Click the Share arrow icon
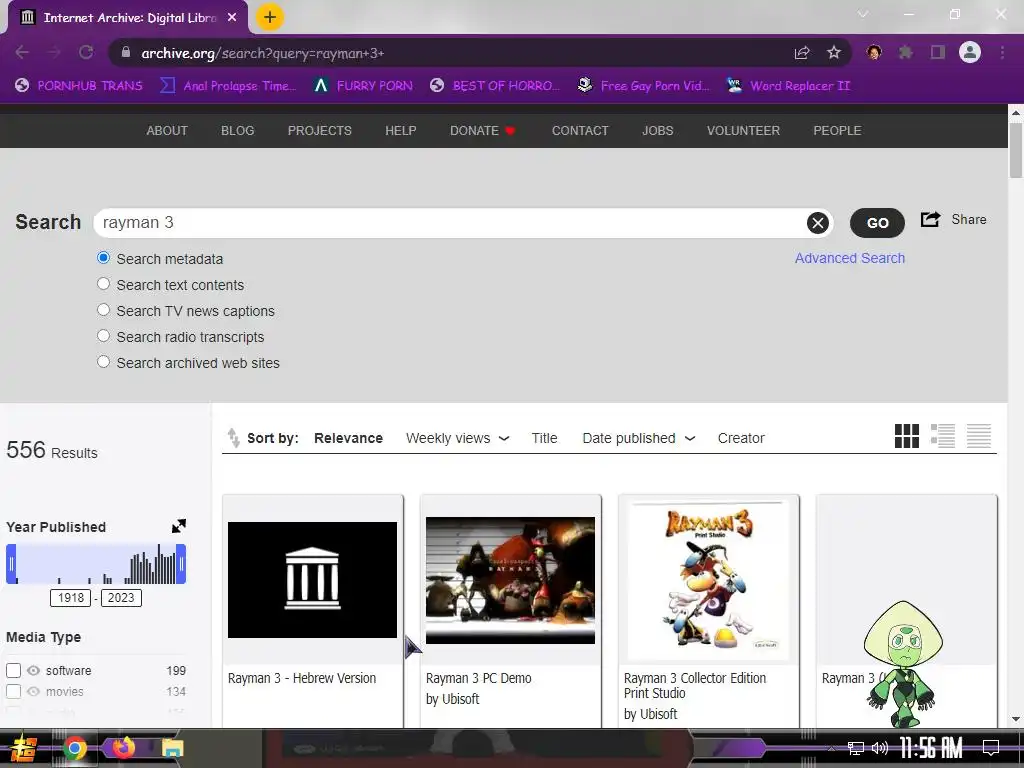This screenshot has width=1024, height=768. click(931, 219)
